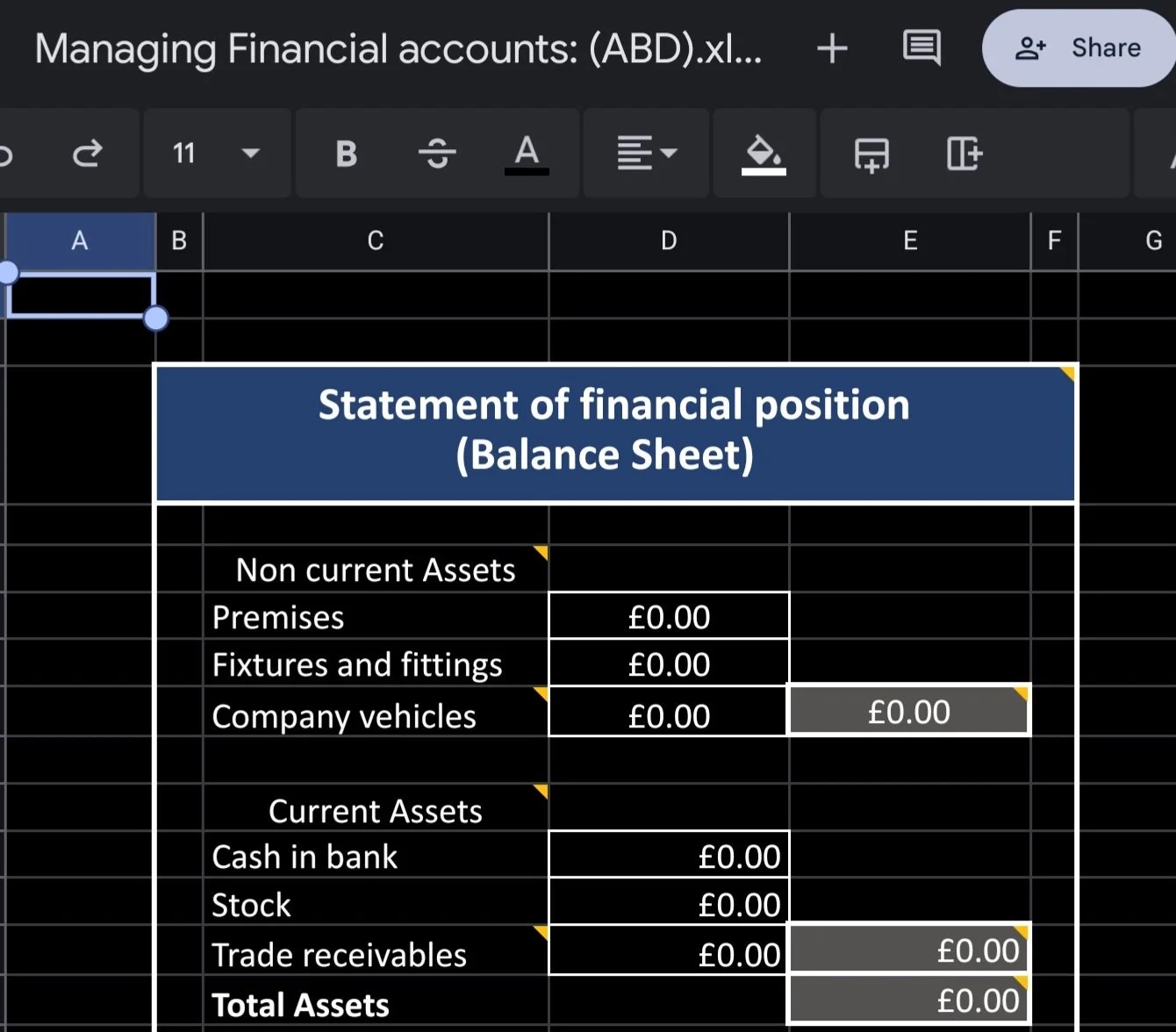Open the comments panel
Screen dimensions: 1176x1032
[x=921, y=48]
